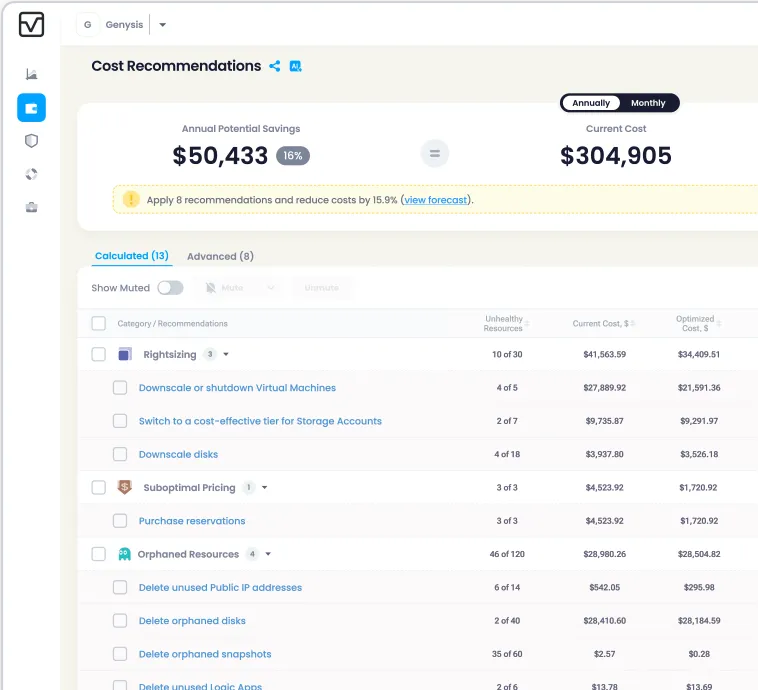The height and width of the screenshot is (690, 758).
Task: Collapse the Rightsizing group arrow
Action: point(226,354)
